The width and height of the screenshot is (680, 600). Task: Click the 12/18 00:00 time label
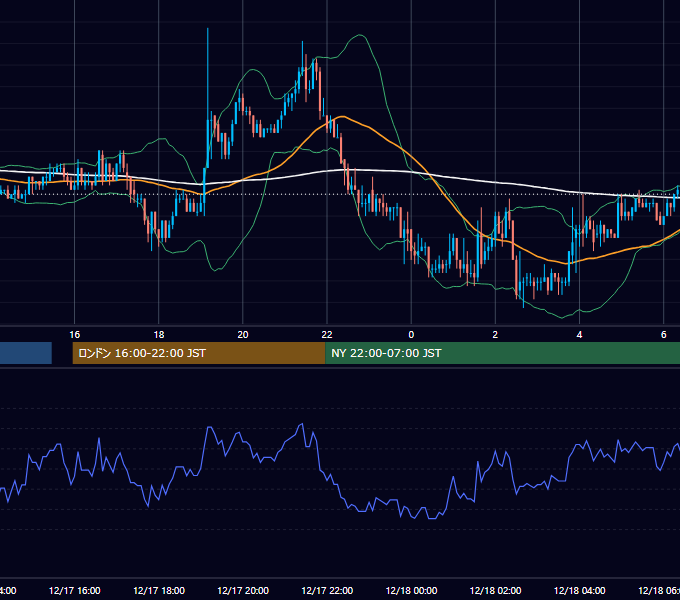tap(411, 590)
